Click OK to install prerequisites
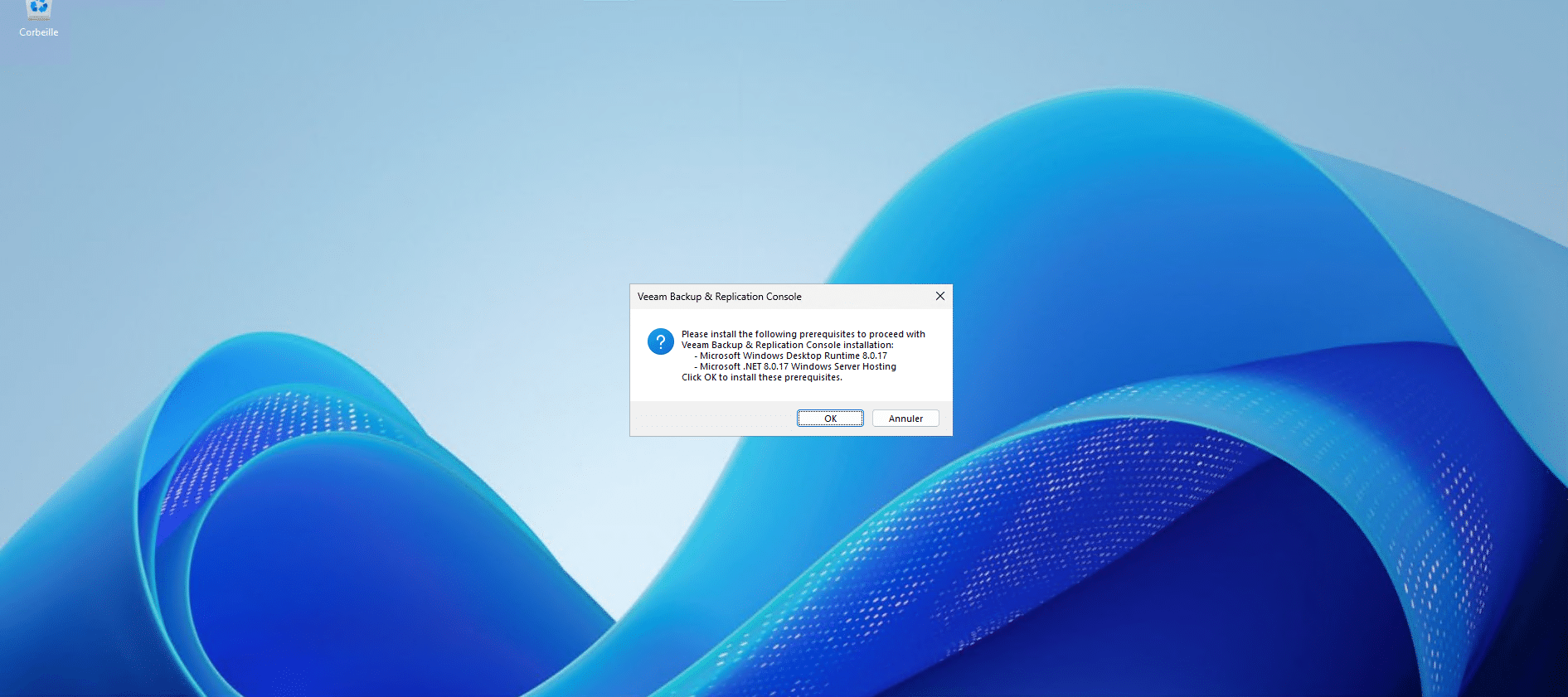 (830, 419)
